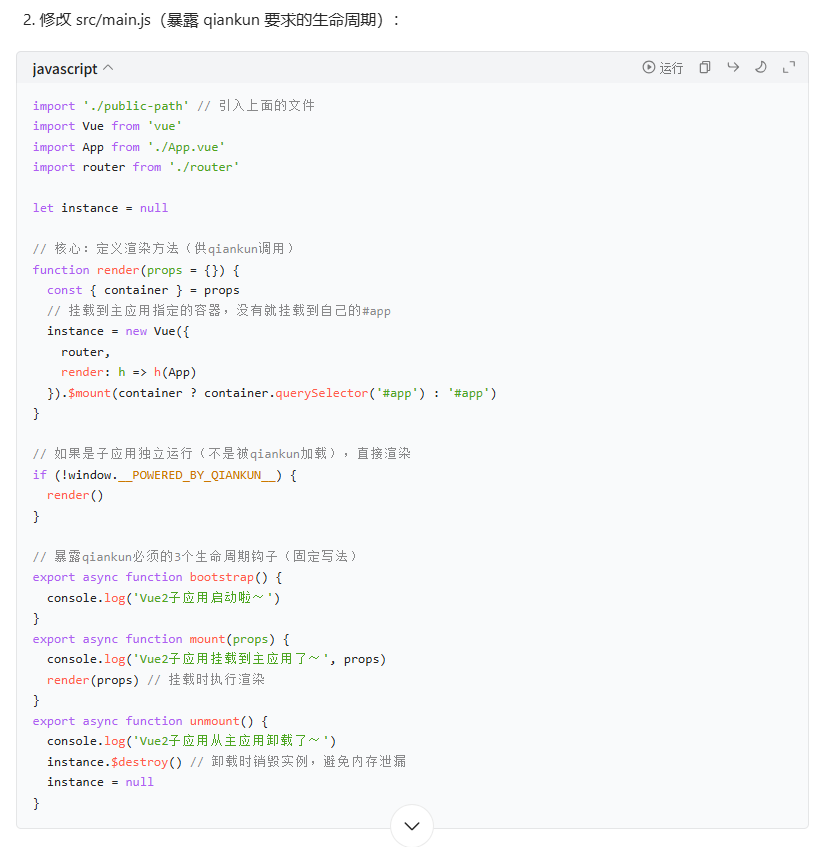Click the play icon beside 运行
Viewport: 823px width, 847px height.
coord(648,68)
